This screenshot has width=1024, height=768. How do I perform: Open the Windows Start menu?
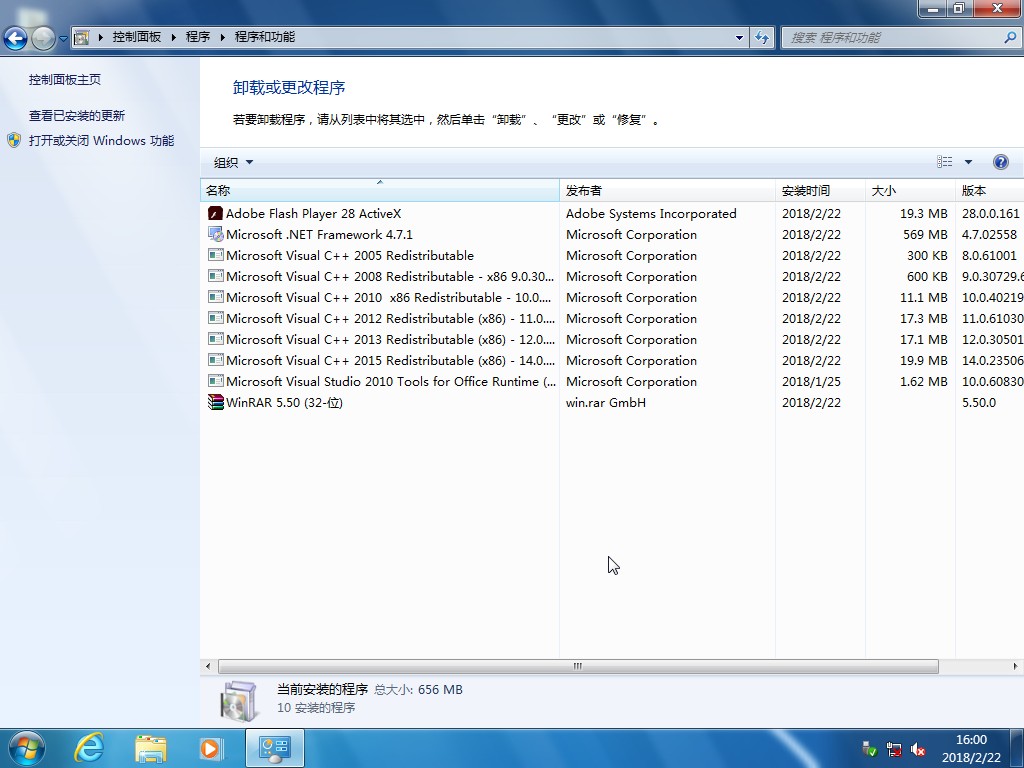[x=26, y=748]
